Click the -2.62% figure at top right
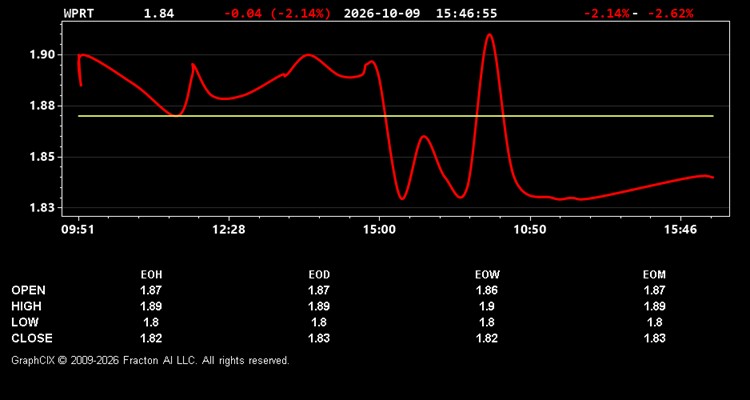Viewport: 750px width, 400px height. (670, 13)
